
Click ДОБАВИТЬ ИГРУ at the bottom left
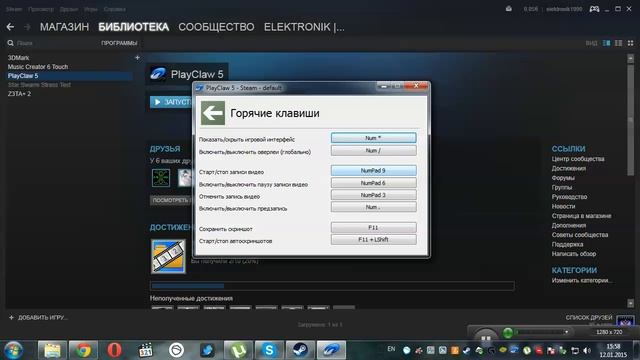click(38, 318)
